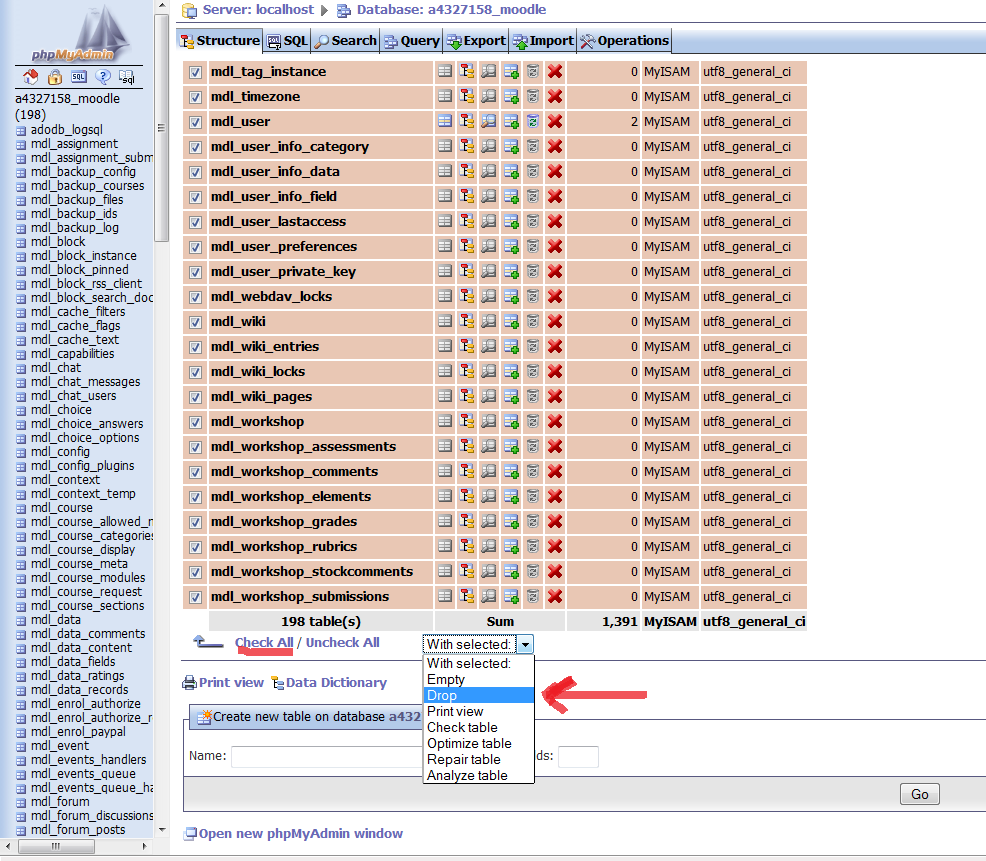Choose Repair table from the dropdown list
This screenshot has height=861, width=986.
(479, 759)
